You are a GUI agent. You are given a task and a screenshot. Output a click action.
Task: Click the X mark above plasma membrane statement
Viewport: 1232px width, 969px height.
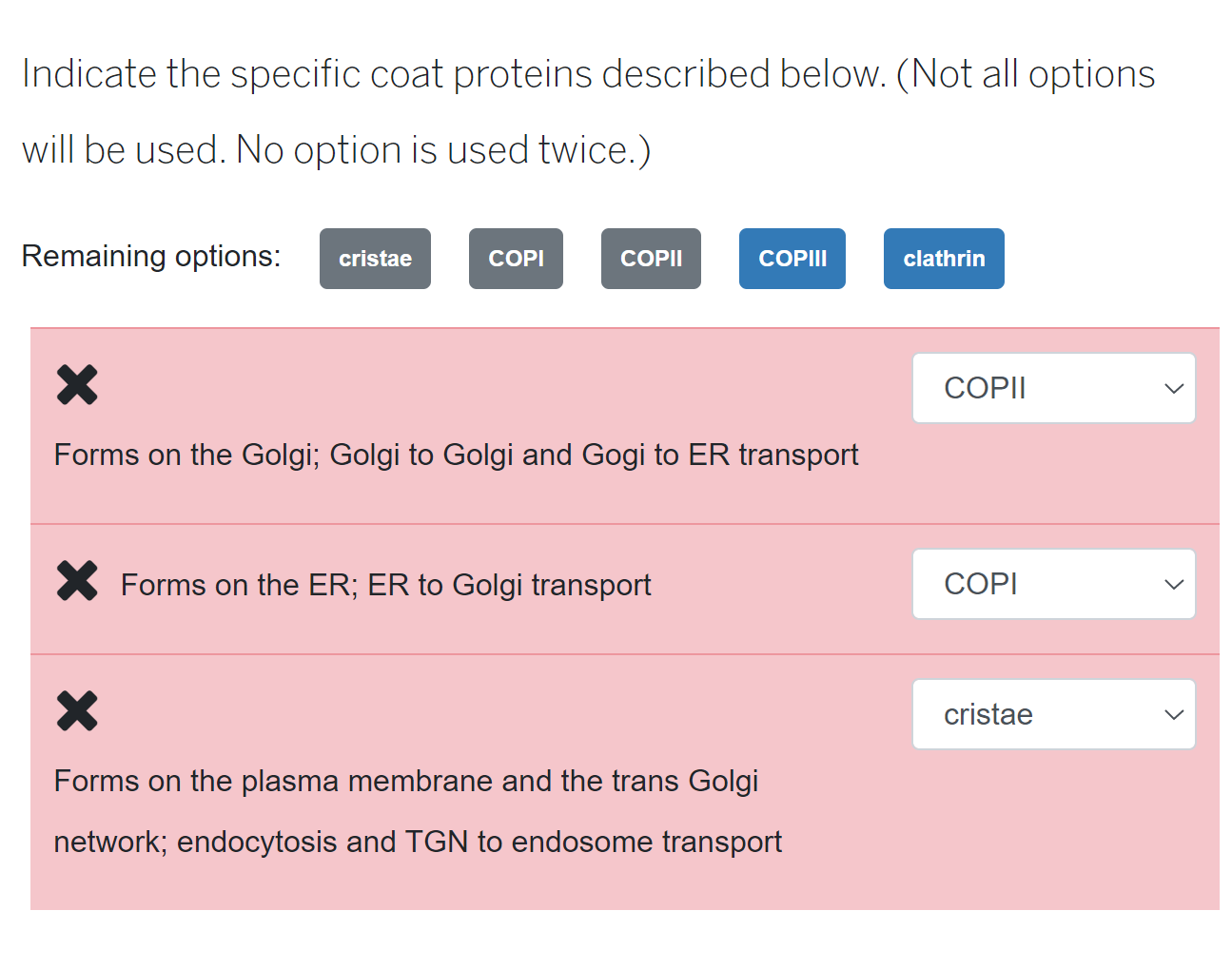[77, 710]
